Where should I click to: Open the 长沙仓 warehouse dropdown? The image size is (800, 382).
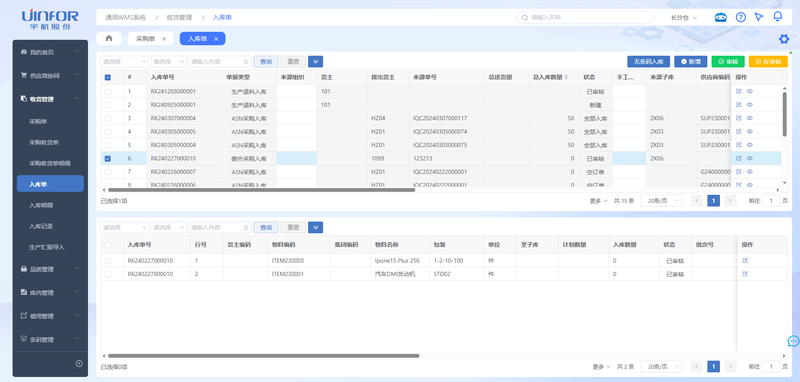pos(684,17)
